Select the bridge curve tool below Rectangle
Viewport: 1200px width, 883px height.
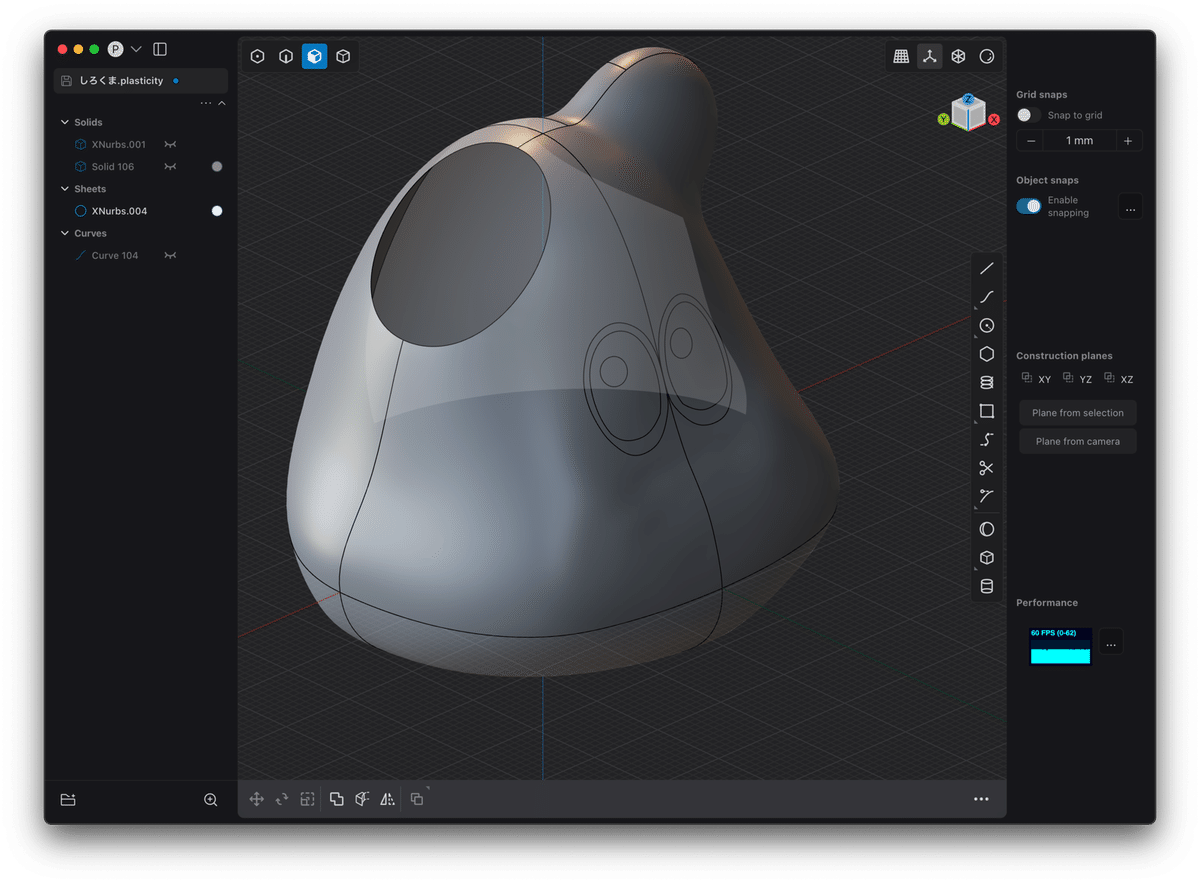[x=987, y=440]
